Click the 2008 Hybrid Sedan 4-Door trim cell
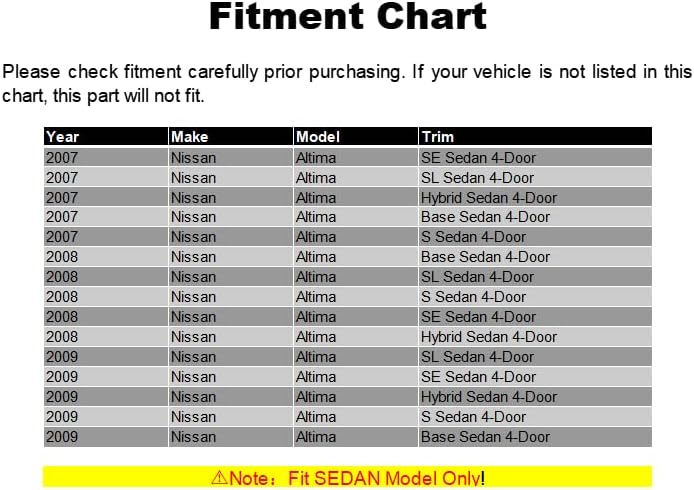The width and height of the screenshot is (694, 490). pos(535,337)
